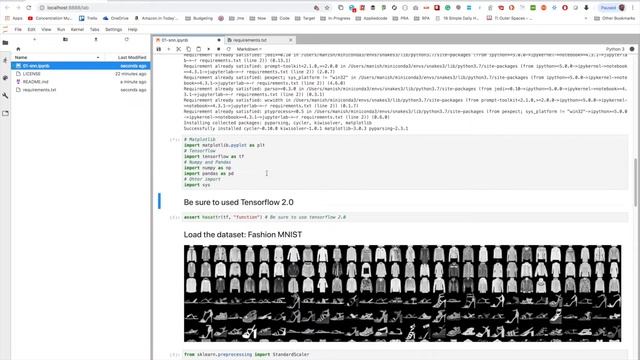Open the Running Terminals and Kernels sidebar icon
Screen dimensions: 640x360
point(5,60)
